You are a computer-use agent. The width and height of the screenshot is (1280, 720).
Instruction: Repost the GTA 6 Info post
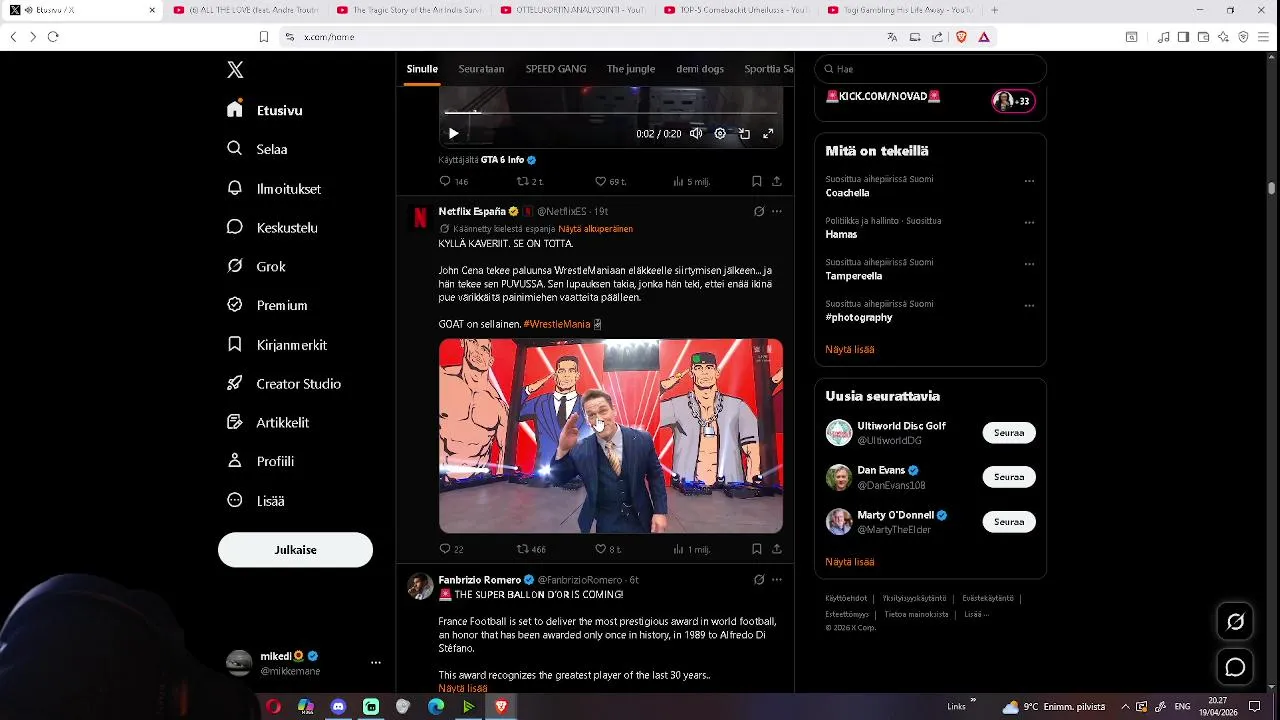(530, 181)
